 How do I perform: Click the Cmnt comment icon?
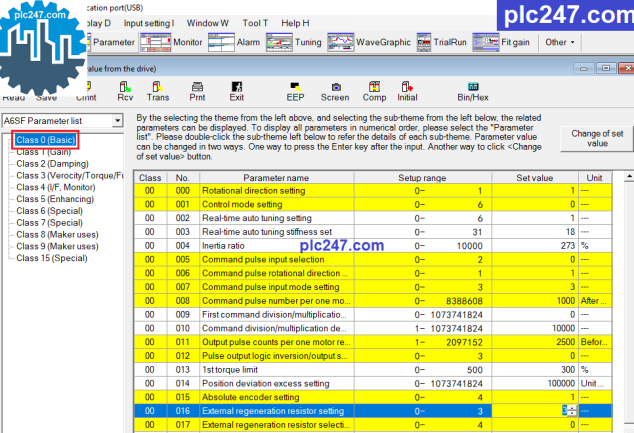(x=87, y=92)
